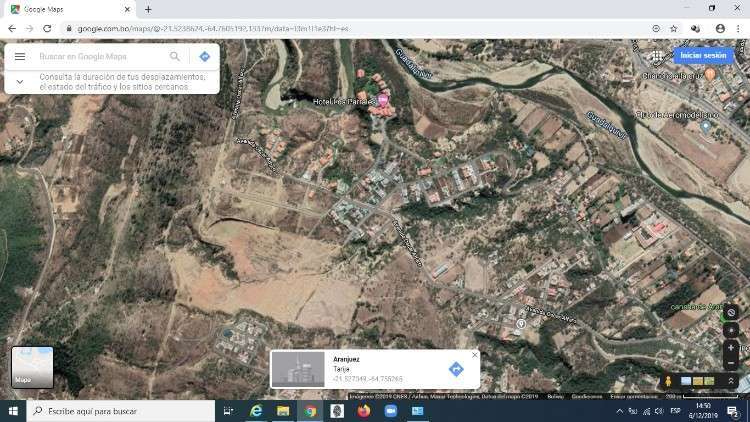The height and width of the screenshot is (422, 750).
Task: Open directions with the blue diamond icon
Action: (204, 57)
